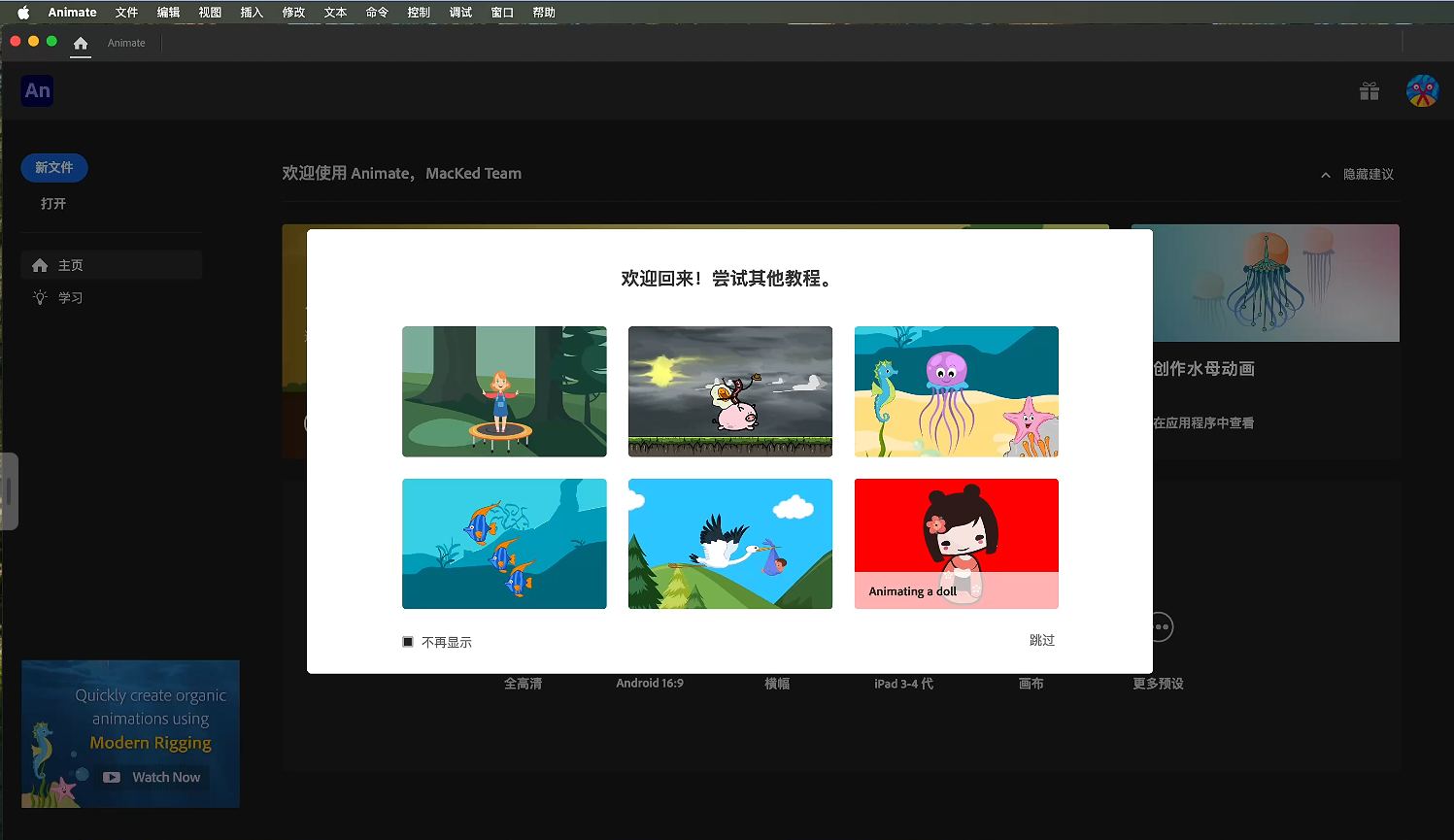The height and width of the screenshot is (840, 1454).
Task: Select the Animating a doll tutorial
Action: click(x=956, y=544)
